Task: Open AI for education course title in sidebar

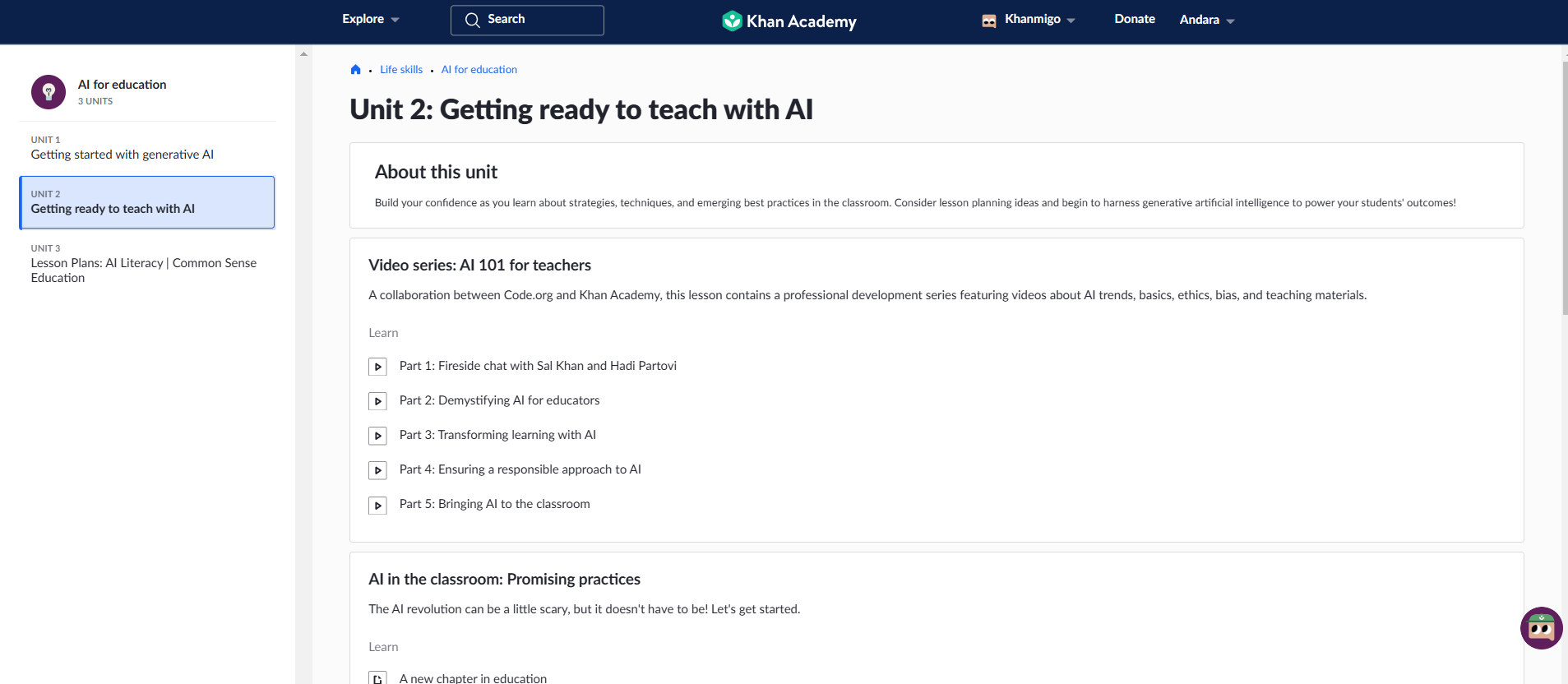Action: 122,85
